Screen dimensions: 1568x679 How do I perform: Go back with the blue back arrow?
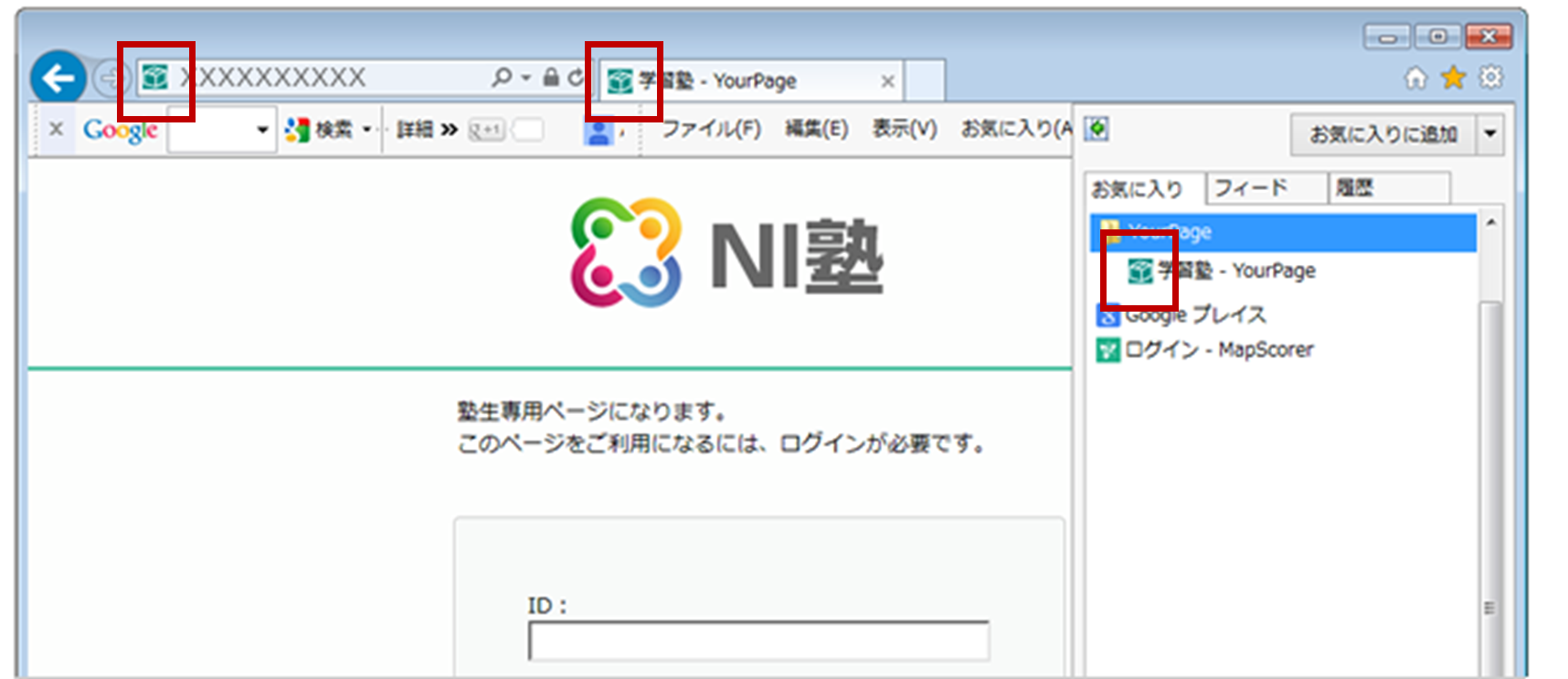(58, 79)
